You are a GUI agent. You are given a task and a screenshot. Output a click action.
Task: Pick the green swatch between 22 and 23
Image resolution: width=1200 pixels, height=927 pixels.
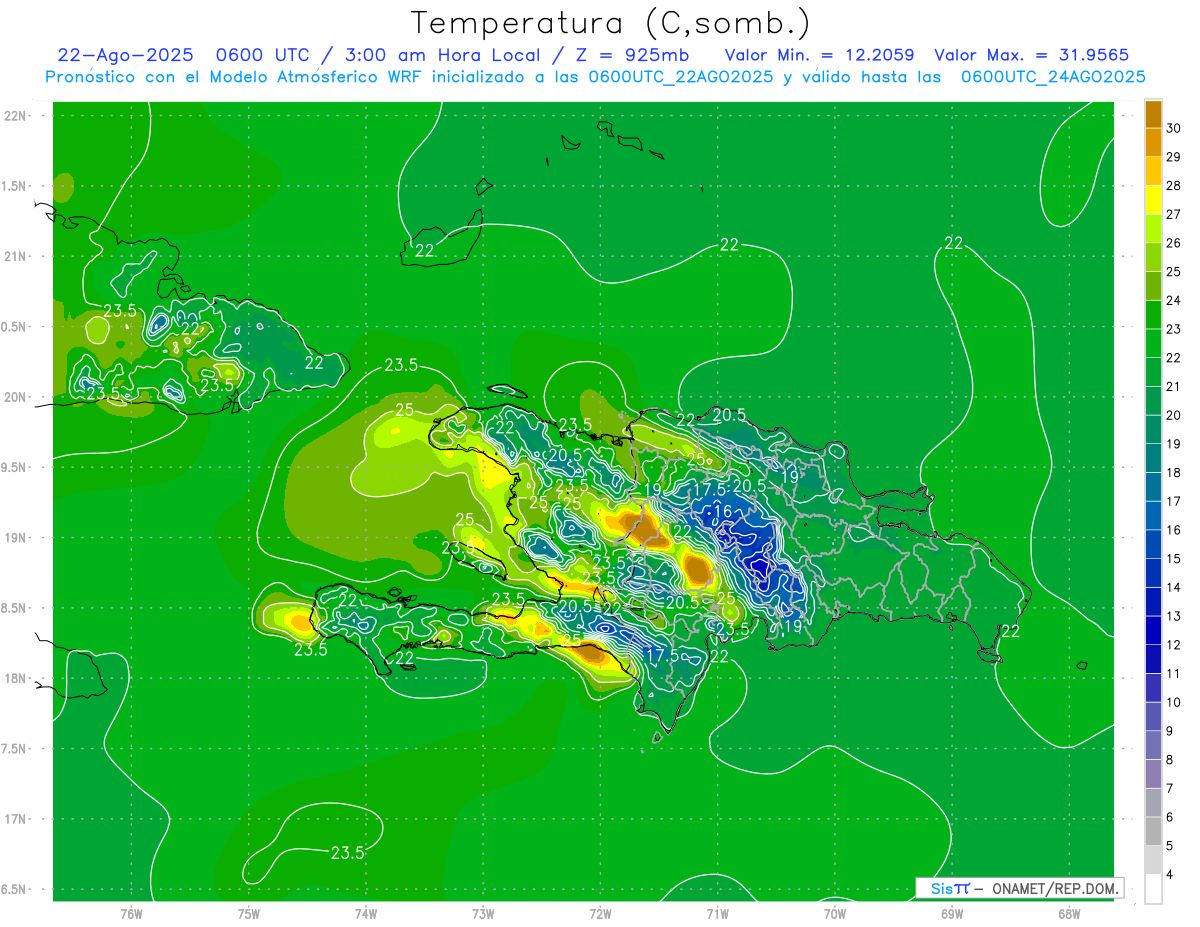pyautogui.click(x=1153, y=343)
